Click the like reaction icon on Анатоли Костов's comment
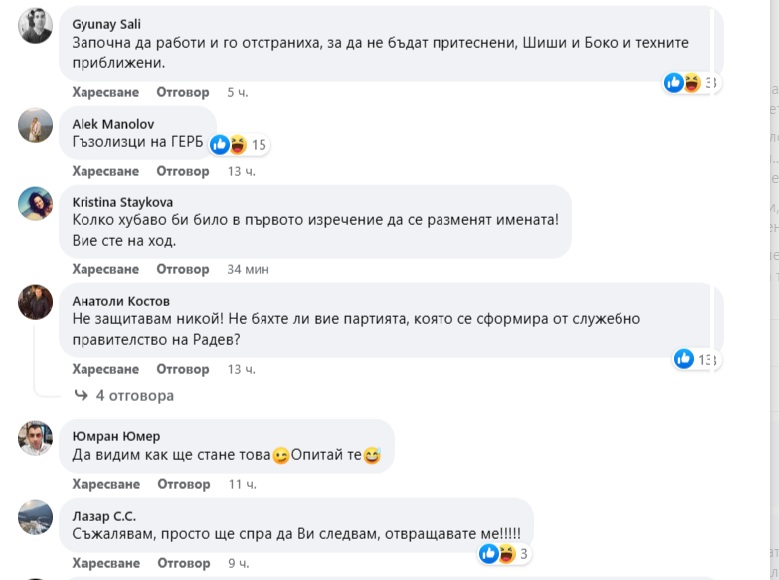 pos(684,359)
